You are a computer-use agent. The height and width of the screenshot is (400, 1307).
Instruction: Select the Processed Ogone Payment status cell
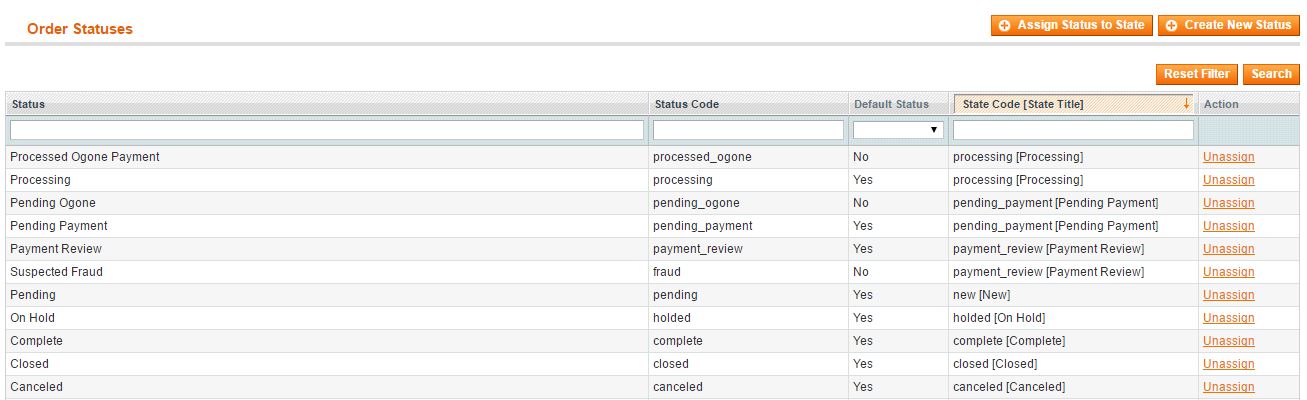click(x=327, y=157)
